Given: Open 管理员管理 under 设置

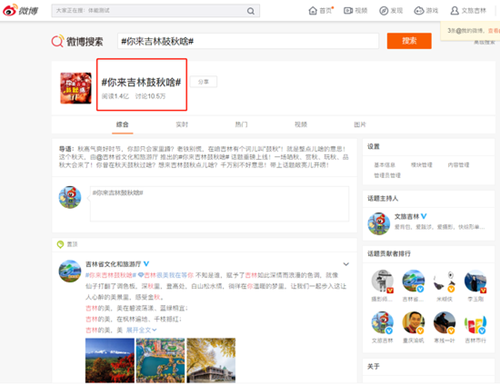Looking at the screenshot, I should pyautogui.click(x=387, y=175).
